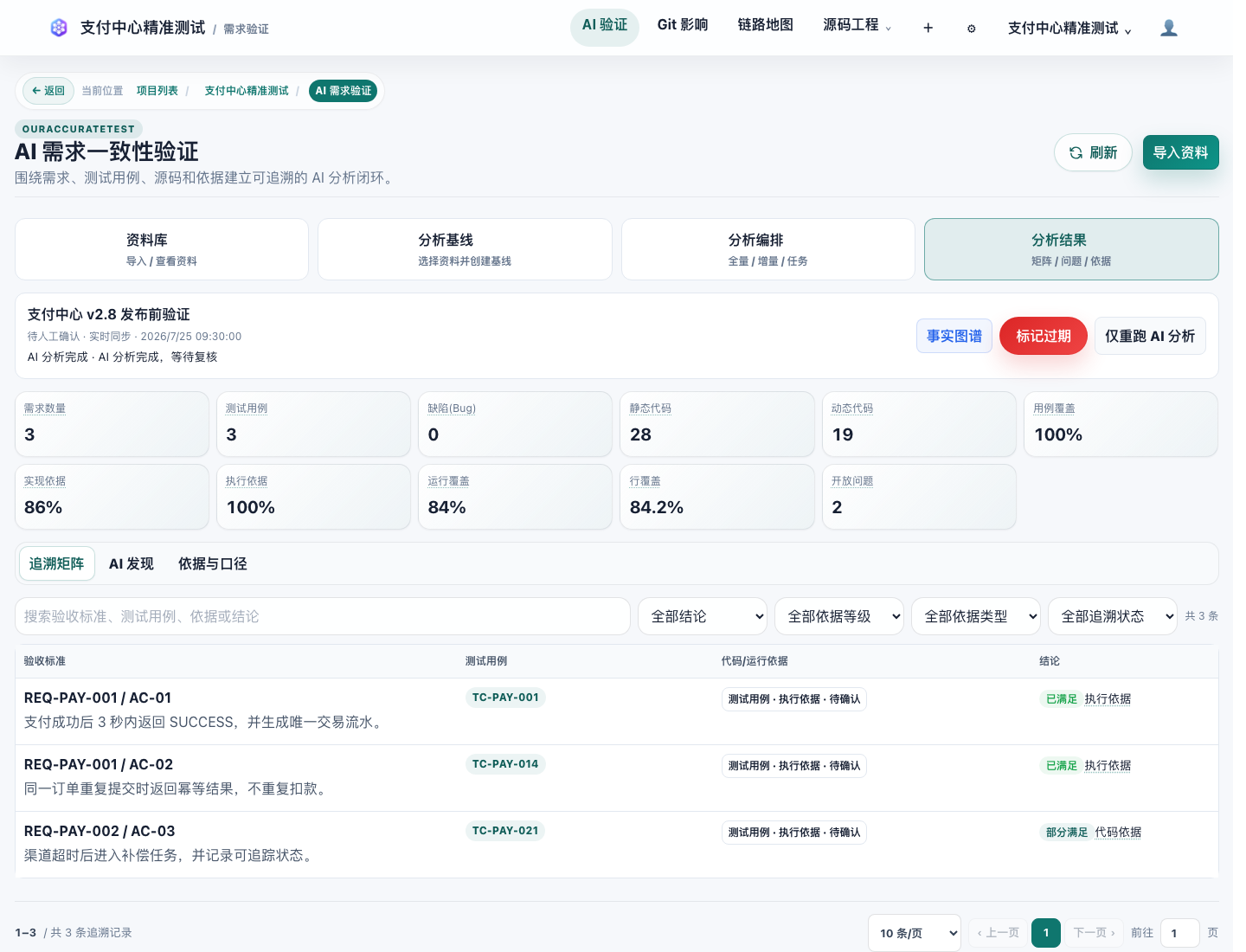Click the TC-PAY-001 test case tag
Viewport: 1246px width, 952px height.
[x=505, y=698]
